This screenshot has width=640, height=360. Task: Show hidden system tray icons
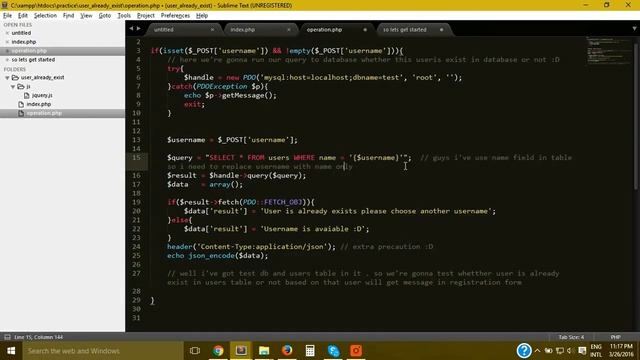tap(538, 351)
